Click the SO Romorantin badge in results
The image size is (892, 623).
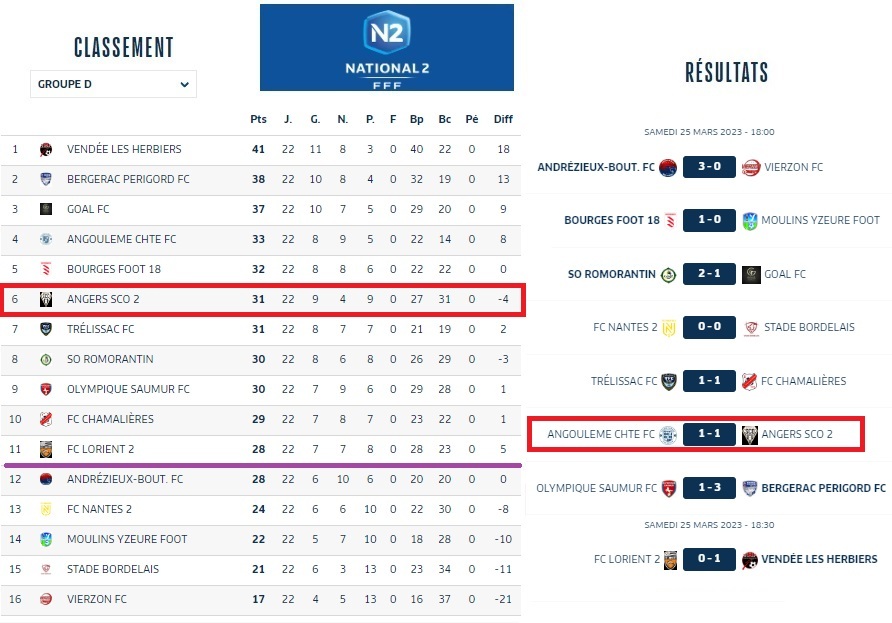[668, 274]
